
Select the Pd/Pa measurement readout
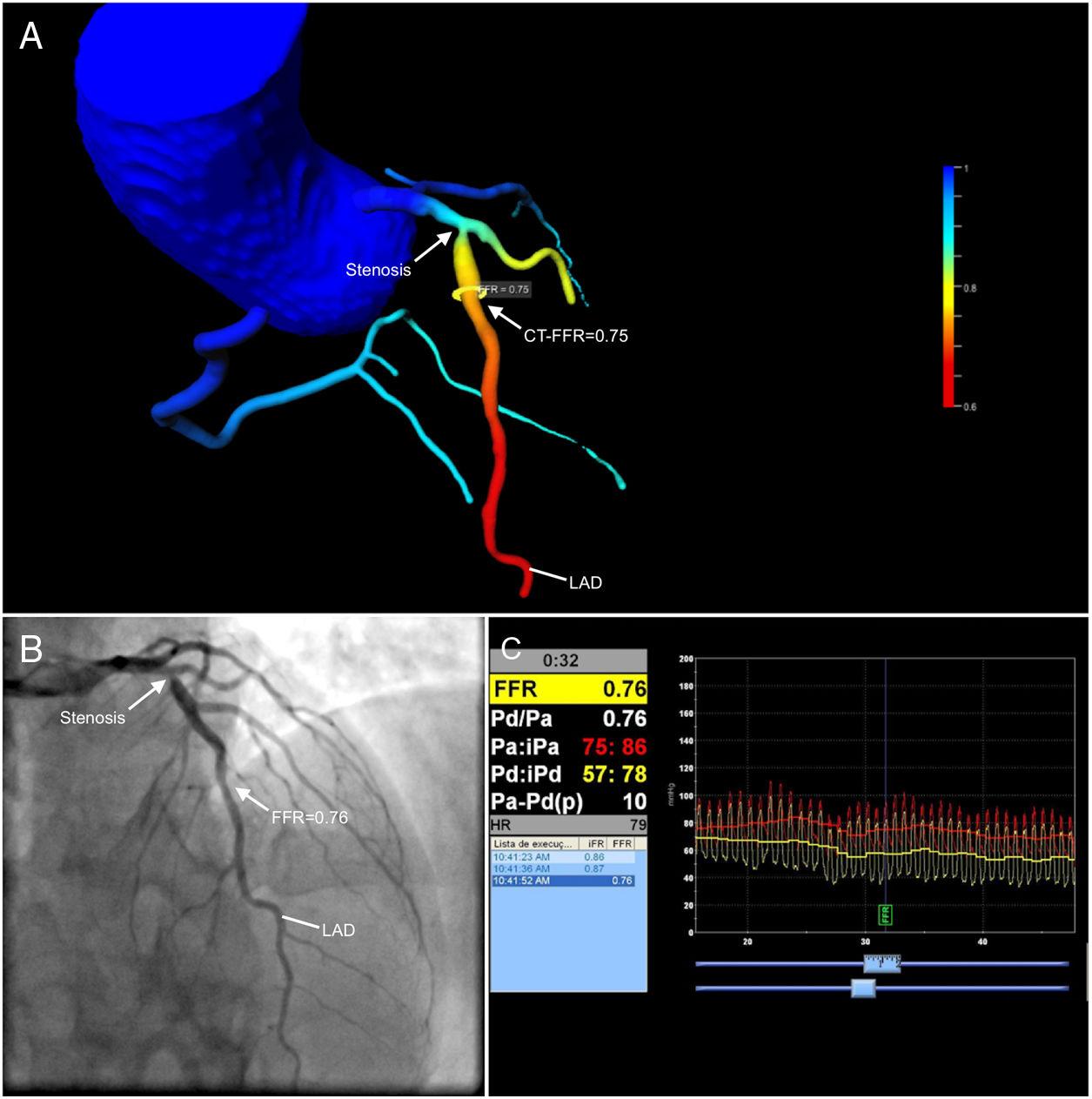point(568,718)
